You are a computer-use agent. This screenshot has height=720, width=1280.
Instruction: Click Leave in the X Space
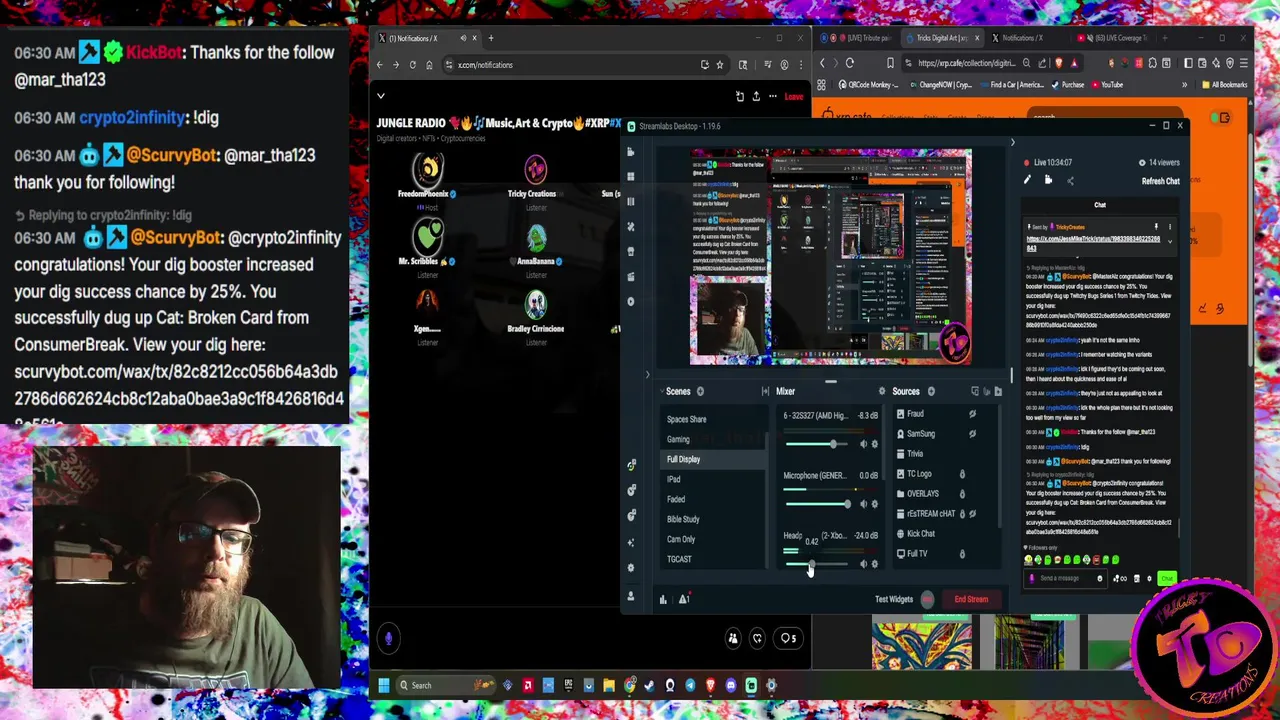click(793, 96)
